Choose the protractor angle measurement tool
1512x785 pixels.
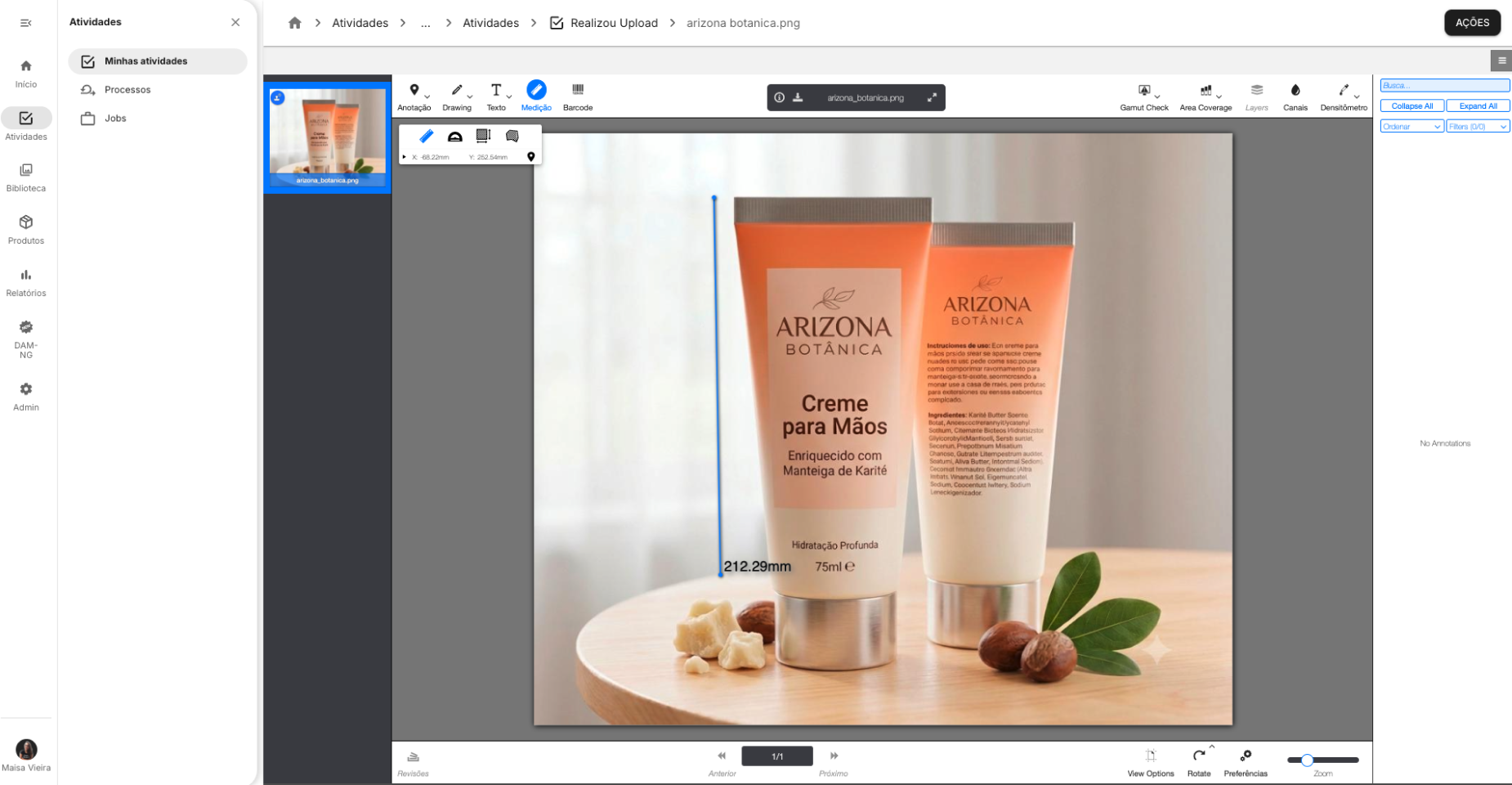point(455,136)
